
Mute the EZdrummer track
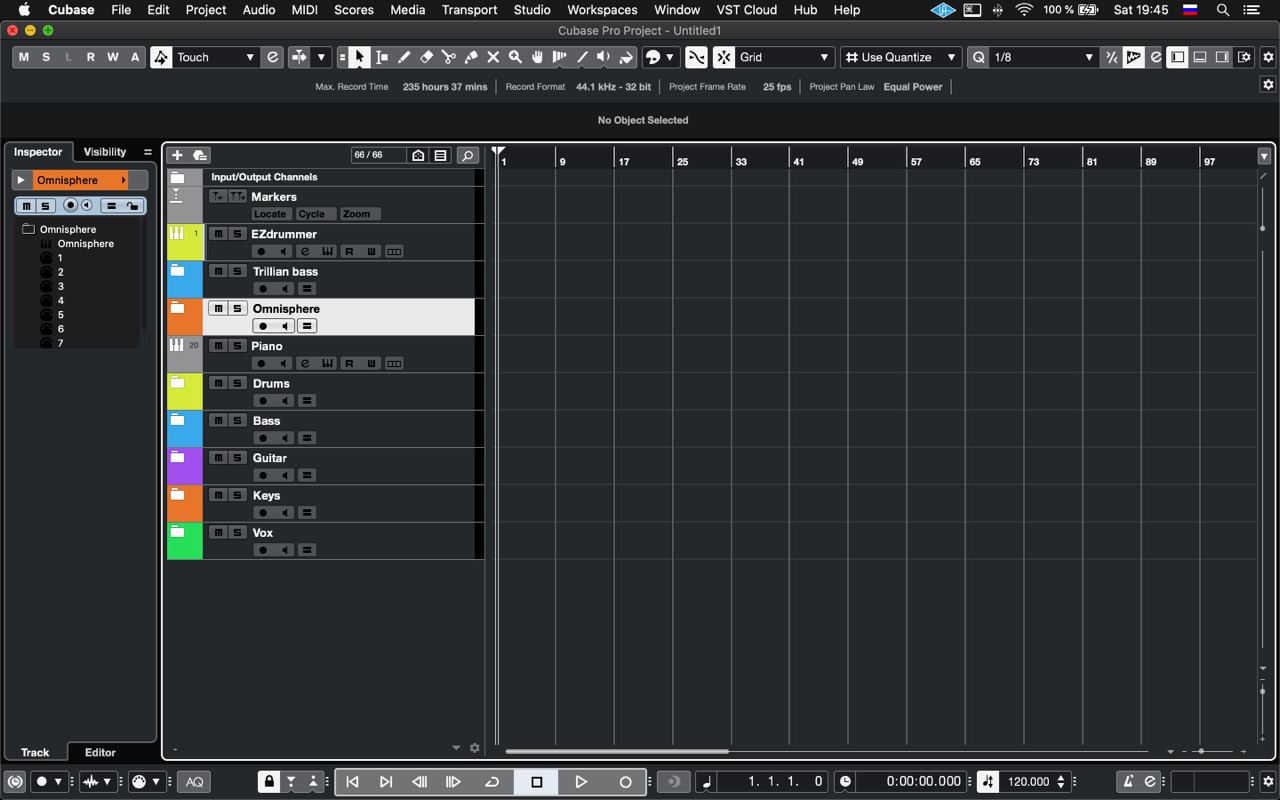(x=218, y=234)
